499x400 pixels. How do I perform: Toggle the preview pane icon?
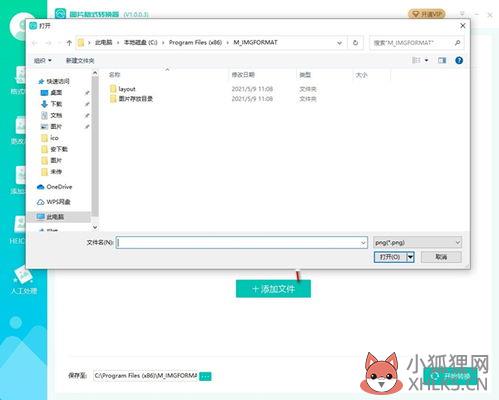point(442,60)
